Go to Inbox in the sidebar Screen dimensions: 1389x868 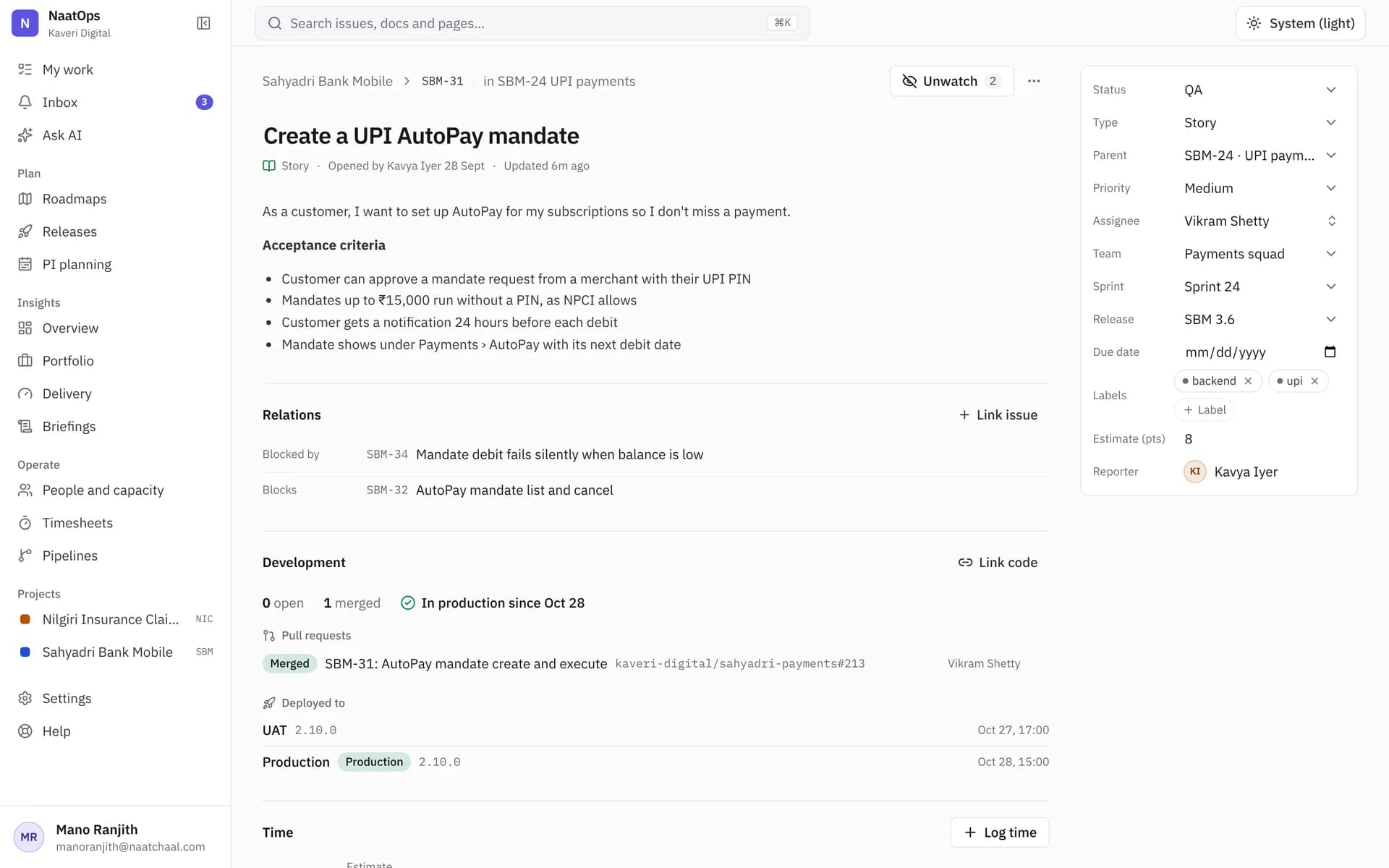pyautogui.click(x=115, y=102)
